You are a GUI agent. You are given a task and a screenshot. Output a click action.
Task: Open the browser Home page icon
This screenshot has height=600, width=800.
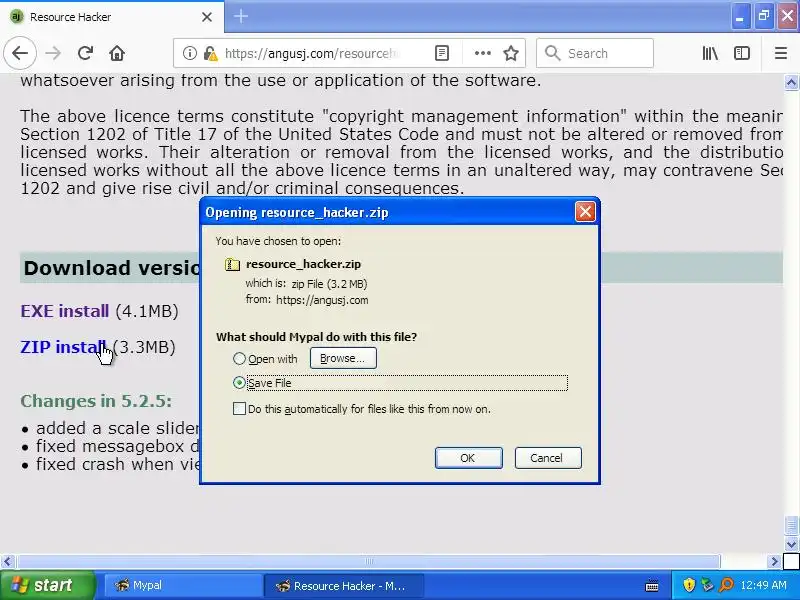tap(117, 53)
